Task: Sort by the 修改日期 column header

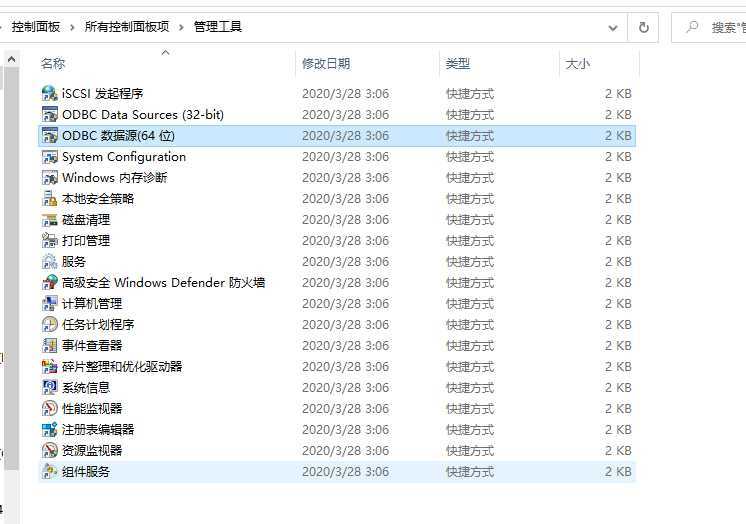Action: pyautogui.click(x=326, y=63)
